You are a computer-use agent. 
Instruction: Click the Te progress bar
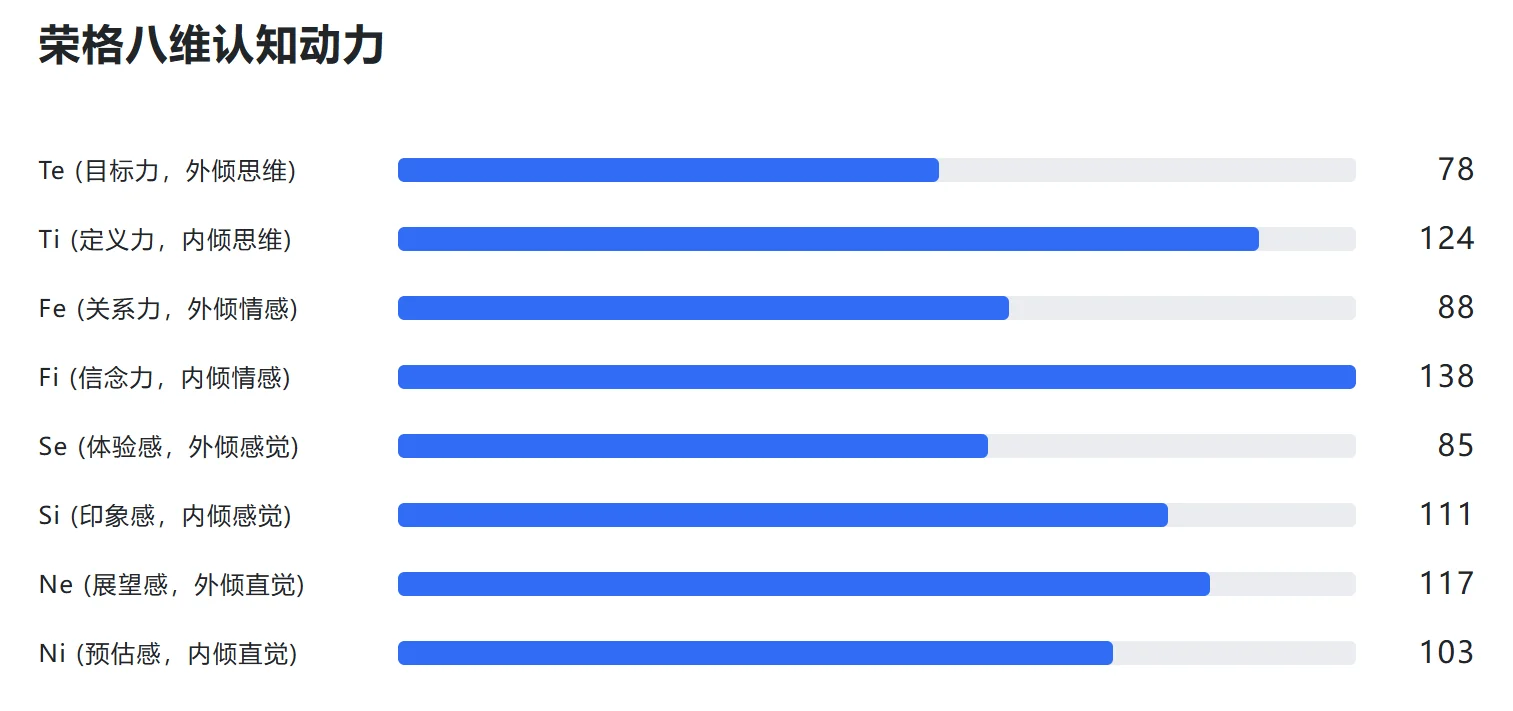(876, 170)
